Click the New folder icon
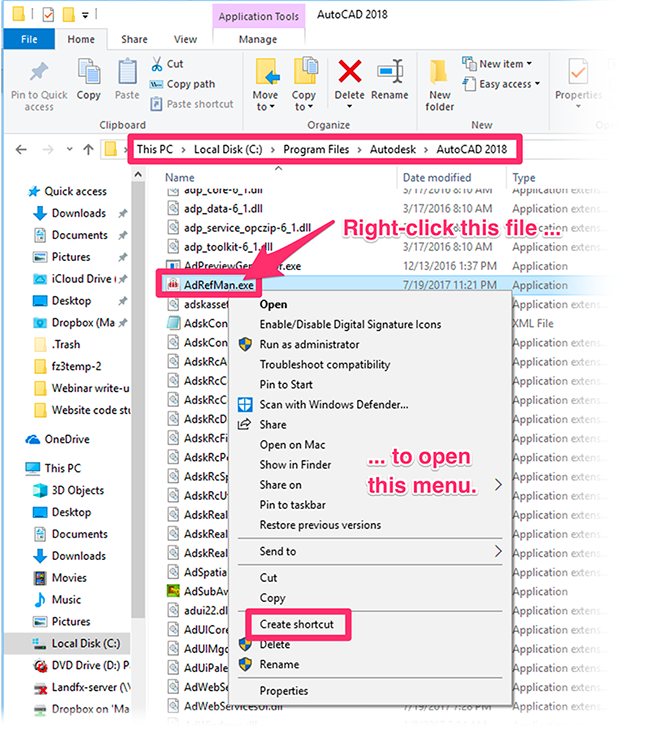The image size is (650, 732). pos(439,72)
